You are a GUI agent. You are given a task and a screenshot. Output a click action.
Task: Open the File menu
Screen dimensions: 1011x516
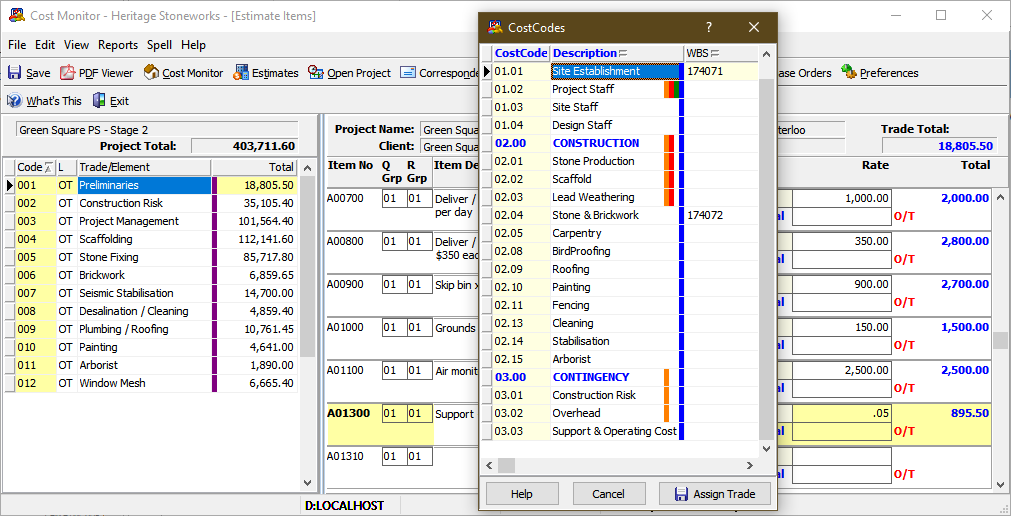17,45
